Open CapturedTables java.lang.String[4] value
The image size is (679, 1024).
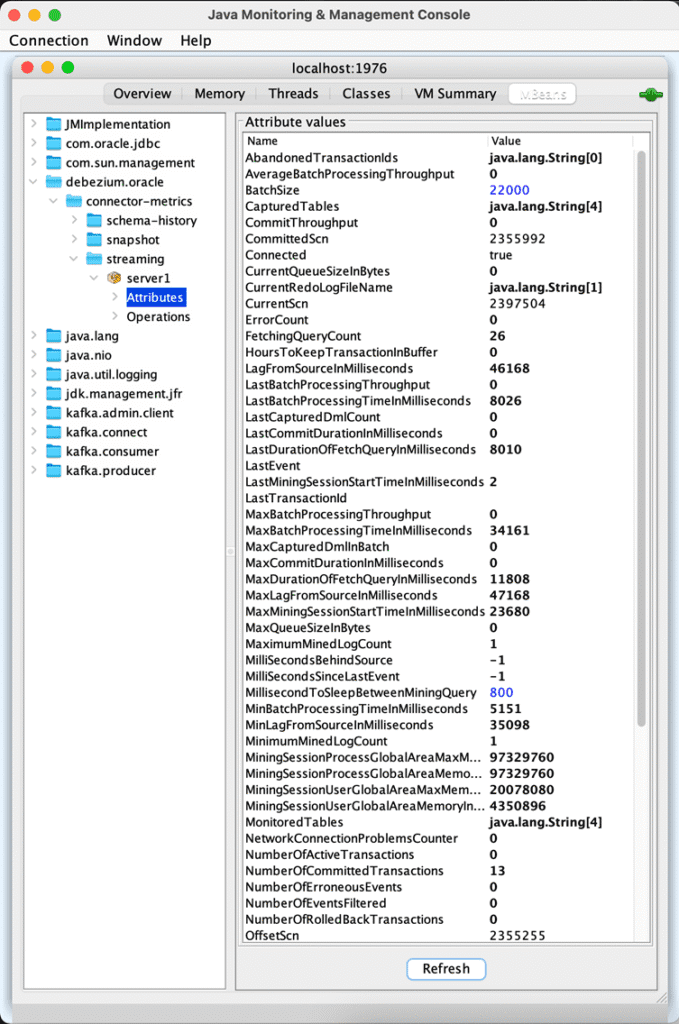click(546, 206)
